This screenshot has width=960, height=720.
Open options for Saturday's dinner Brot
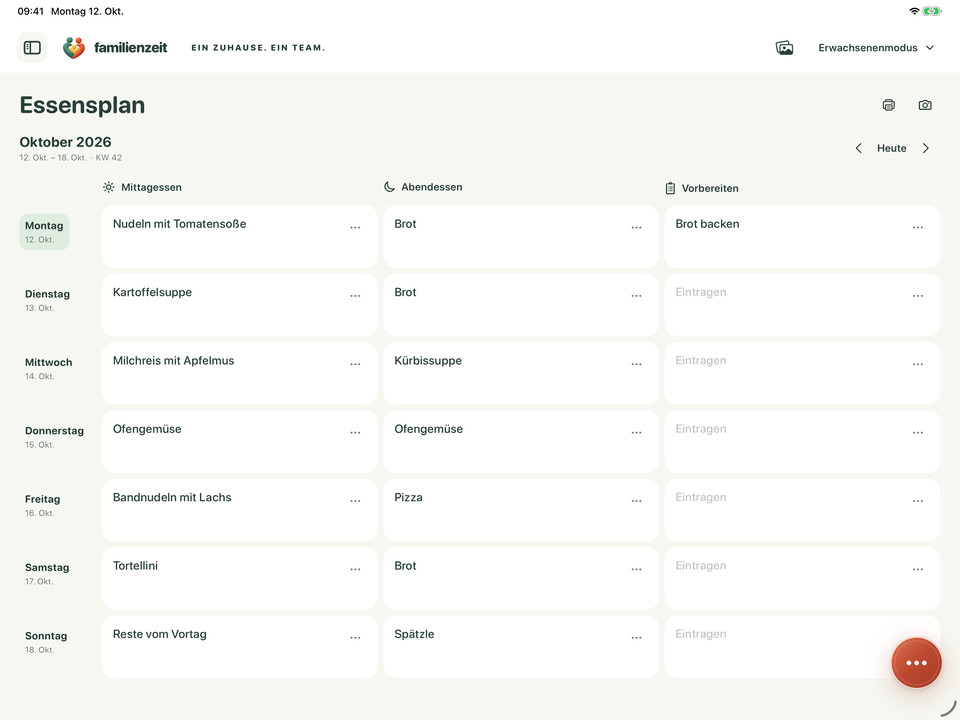637,569
